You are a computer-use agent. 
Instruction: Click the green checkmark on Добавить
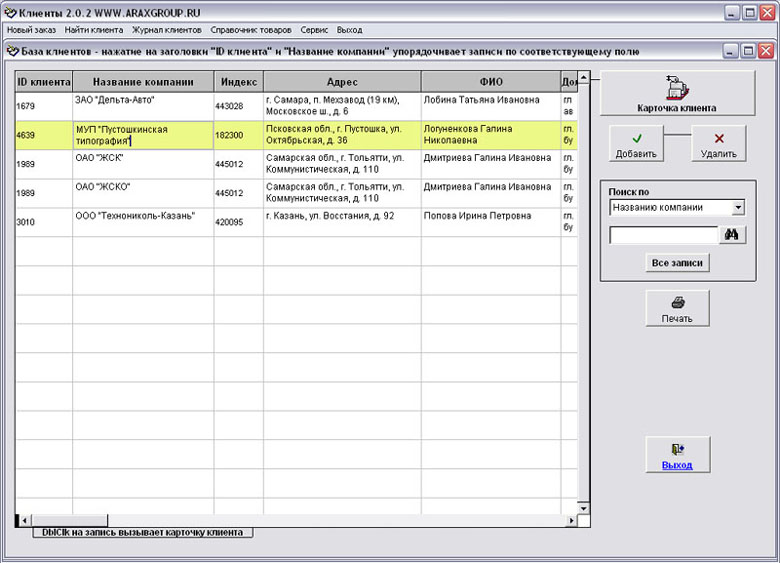coord(636,138)
